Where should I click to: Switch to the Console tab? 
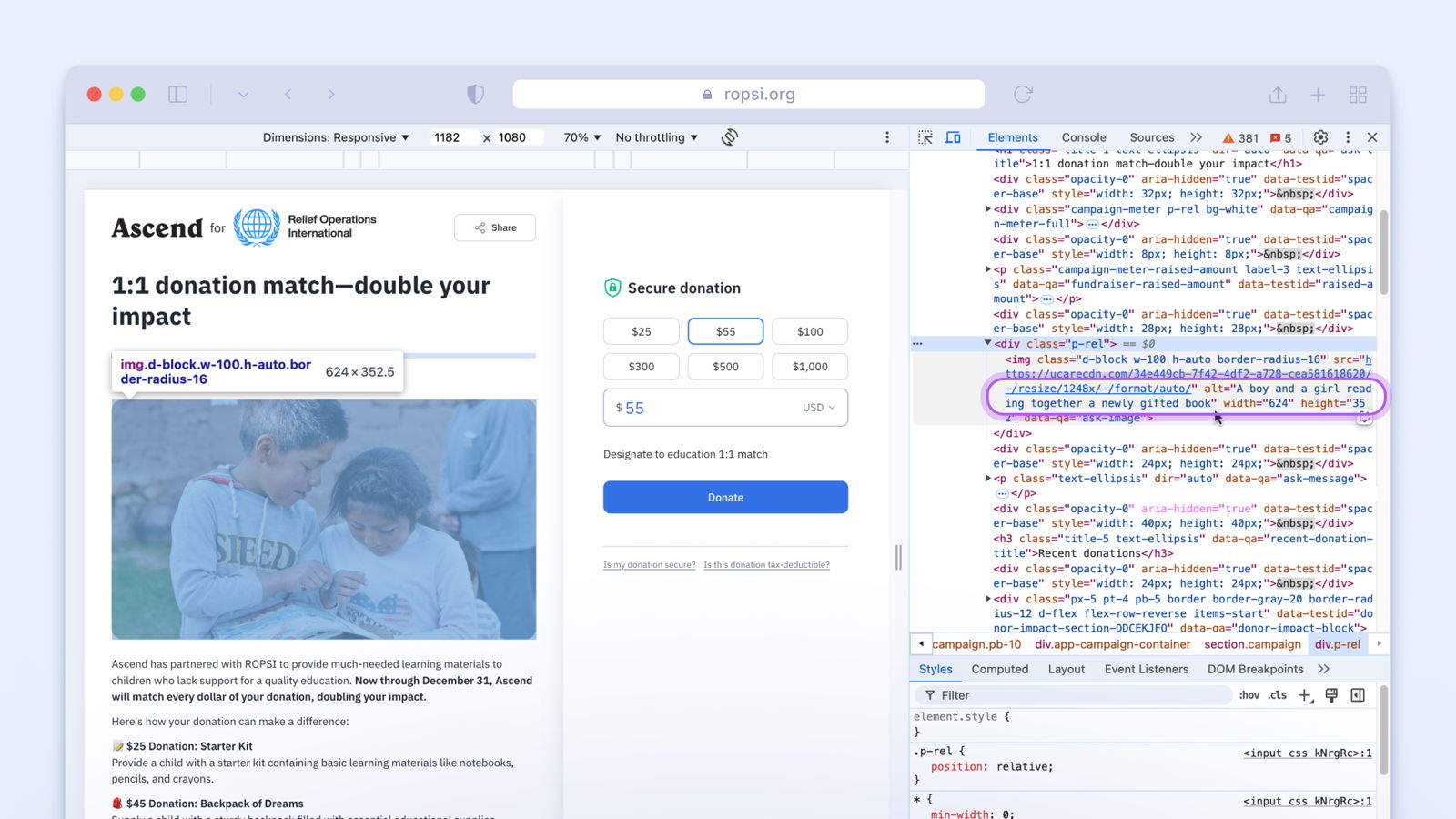tap(1084, 137)
